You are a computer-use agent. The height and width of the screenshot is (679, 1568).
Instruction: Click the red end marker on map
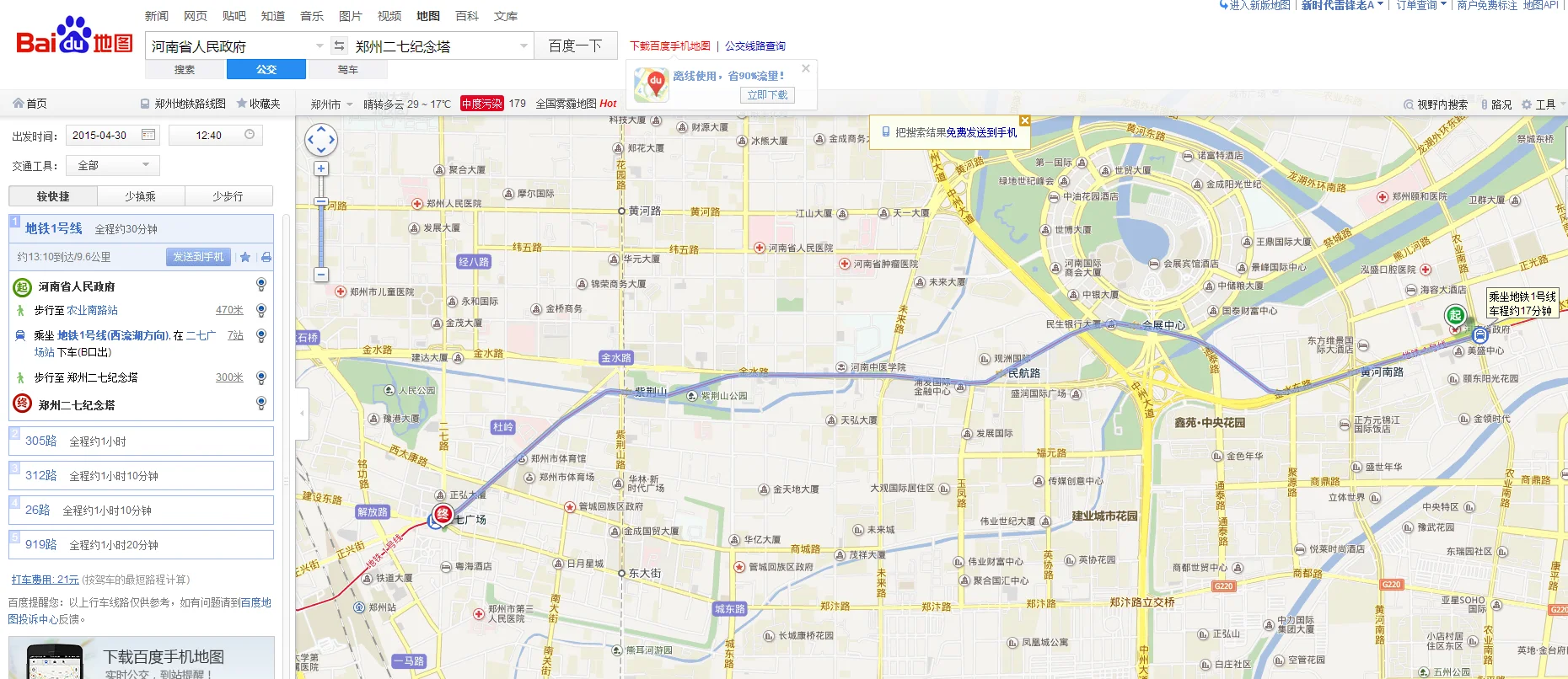click(x=443, y=514)
